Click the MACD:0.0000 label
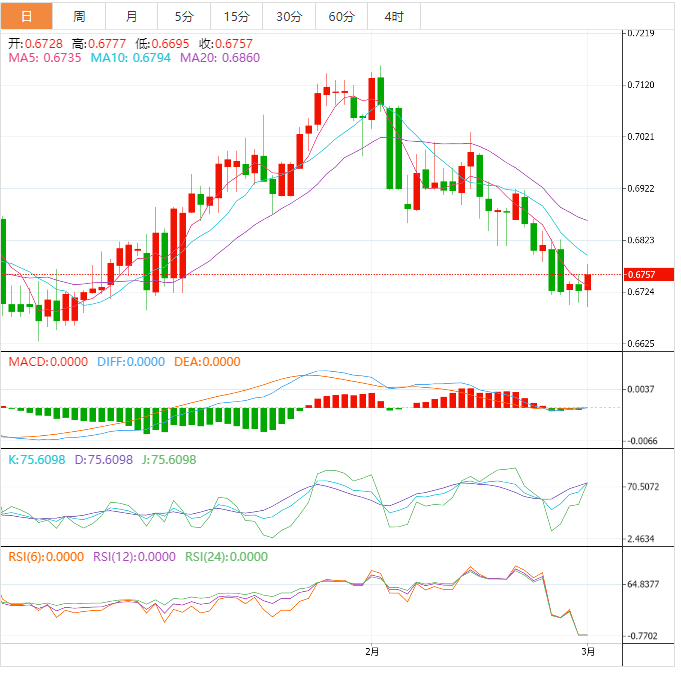 (x=48, y=362)
